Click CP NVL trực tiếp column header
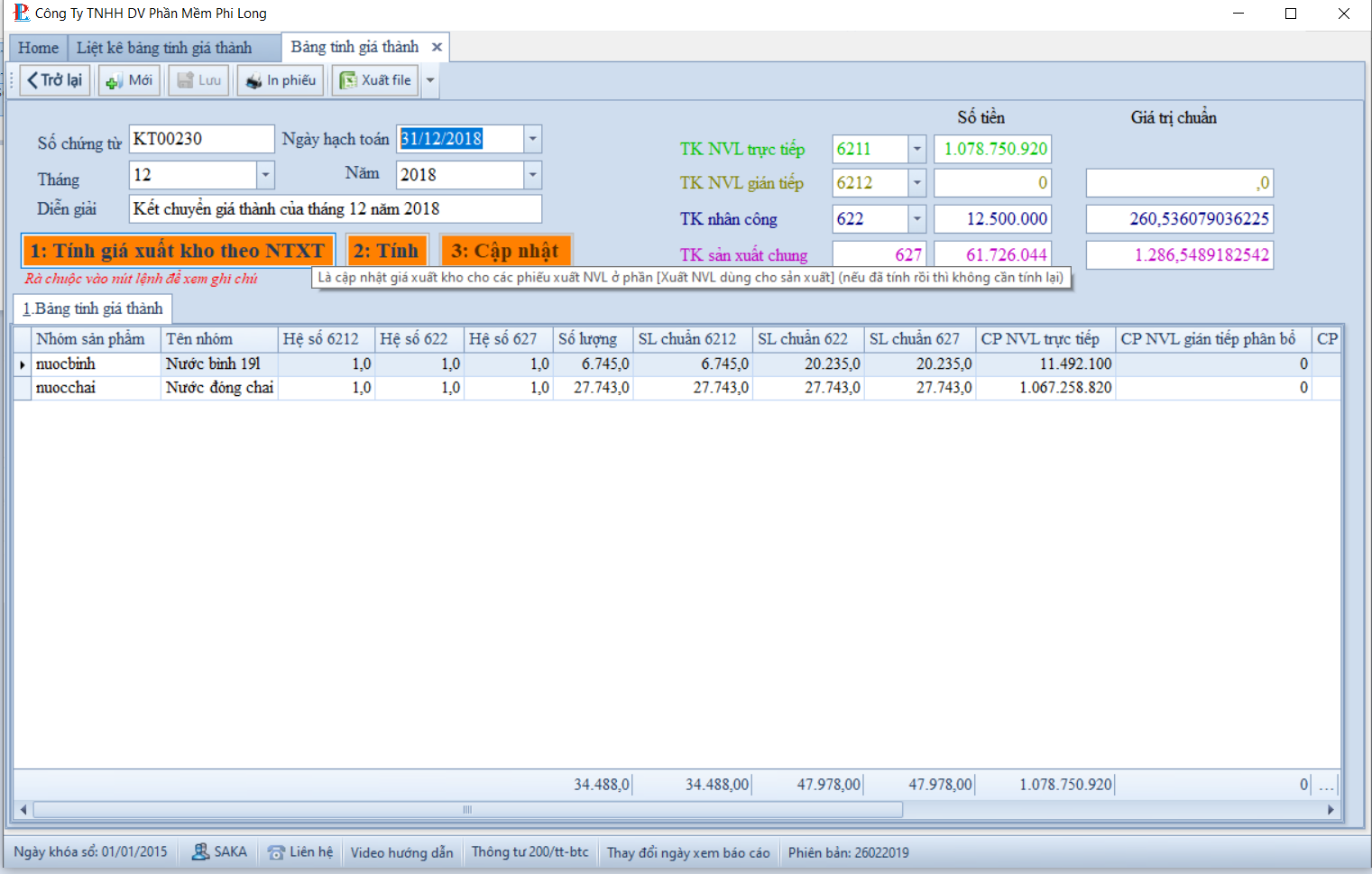Viewport: 1372px width, 874px height. coord(1045,339)
